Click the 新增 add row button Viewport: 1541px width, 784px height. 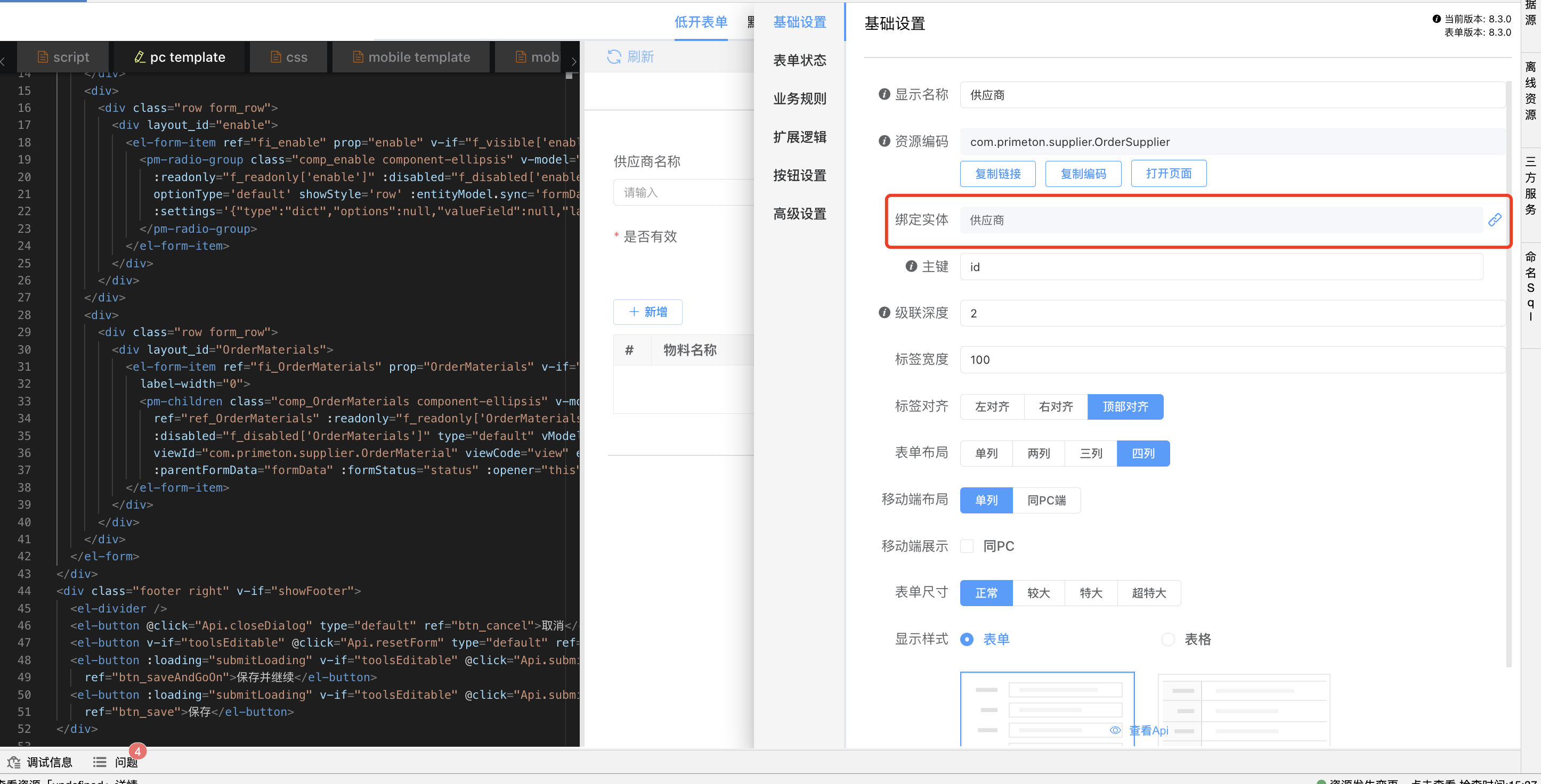point(647,312)
